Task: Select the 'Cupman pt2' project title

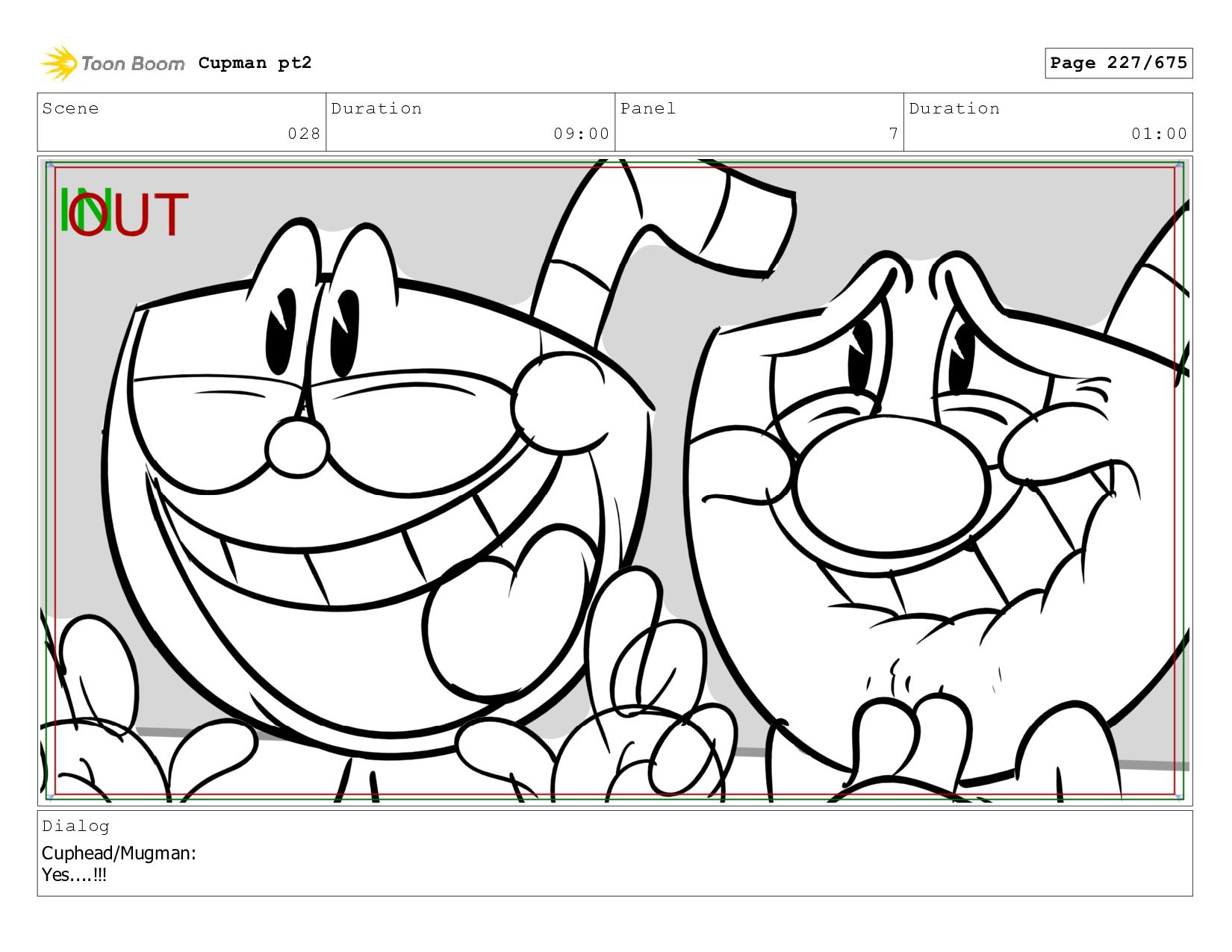Action: pyautogui.click(x=255, y=63)
